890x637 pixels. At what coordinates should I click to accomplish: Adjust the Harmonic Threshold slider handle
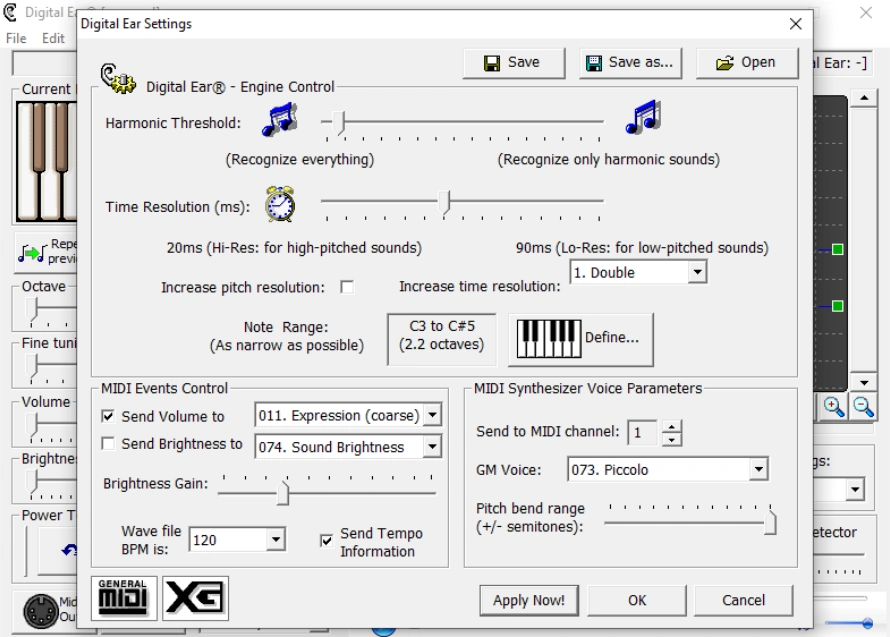point(339,122)
